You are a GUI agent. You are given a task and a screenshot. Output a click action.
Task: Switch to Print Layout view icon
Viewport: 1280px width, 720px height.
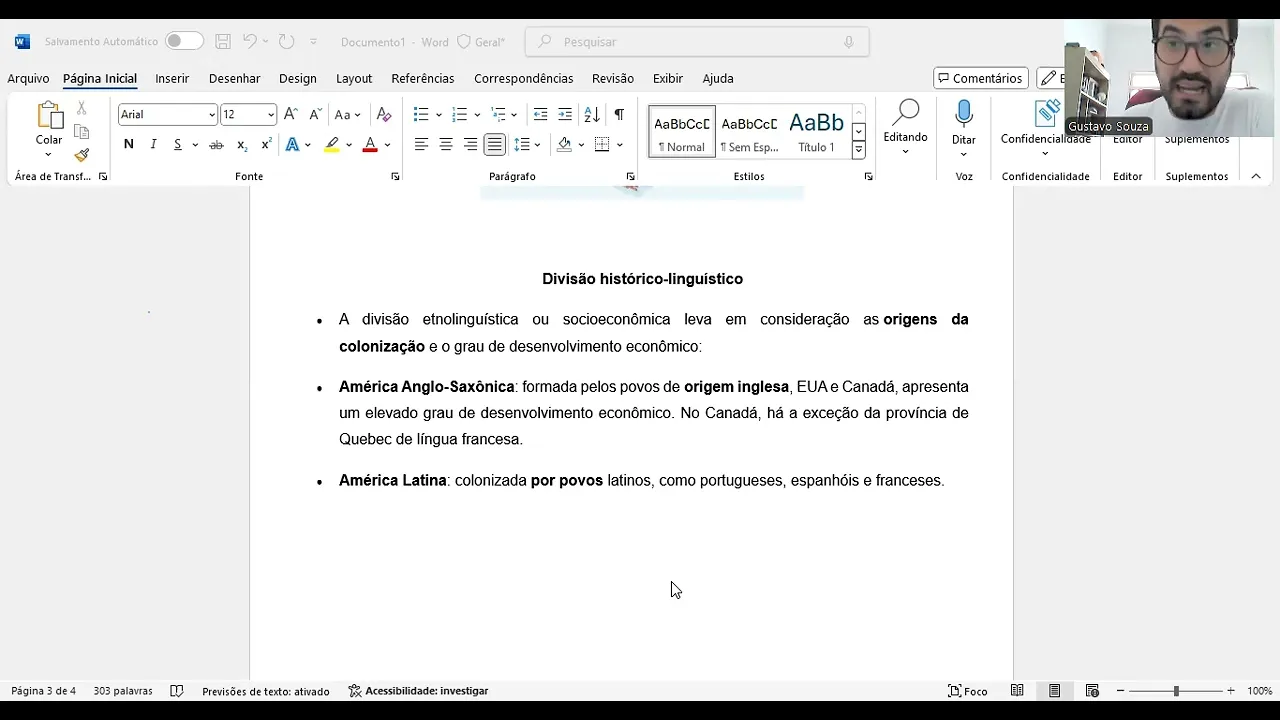click(x=1055, y=691)
